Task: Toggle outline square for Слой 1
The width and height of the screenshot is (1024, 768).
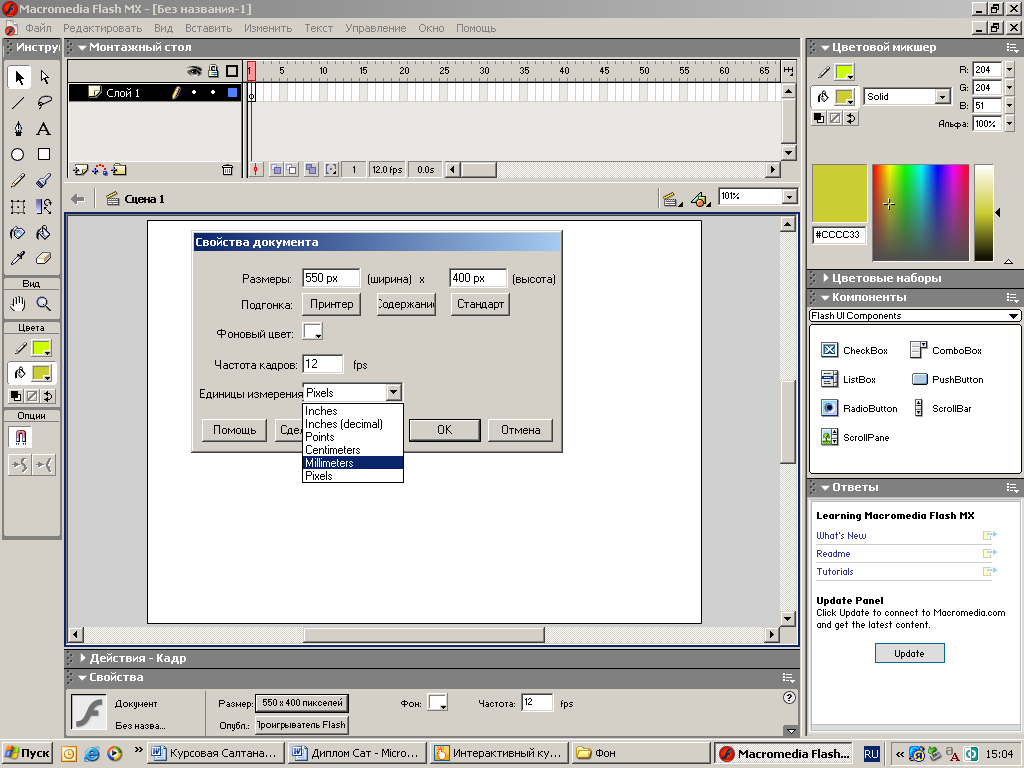Action: [232, 93]
